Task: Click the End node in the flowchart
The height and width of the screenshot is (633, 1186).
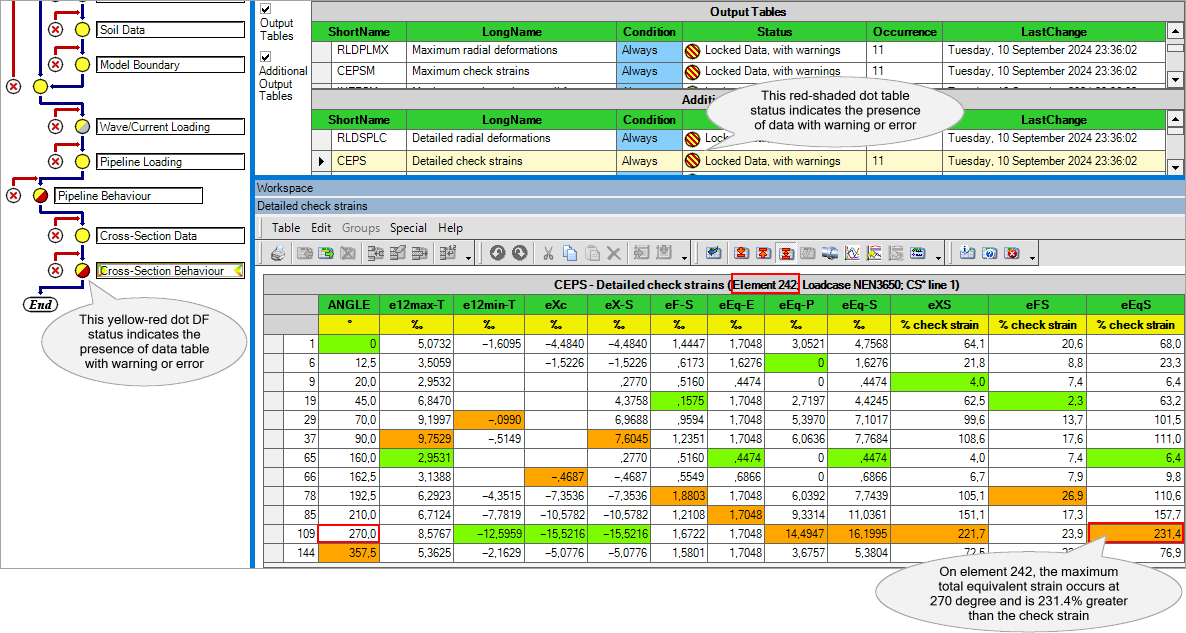Action: [x=40, y=304]
